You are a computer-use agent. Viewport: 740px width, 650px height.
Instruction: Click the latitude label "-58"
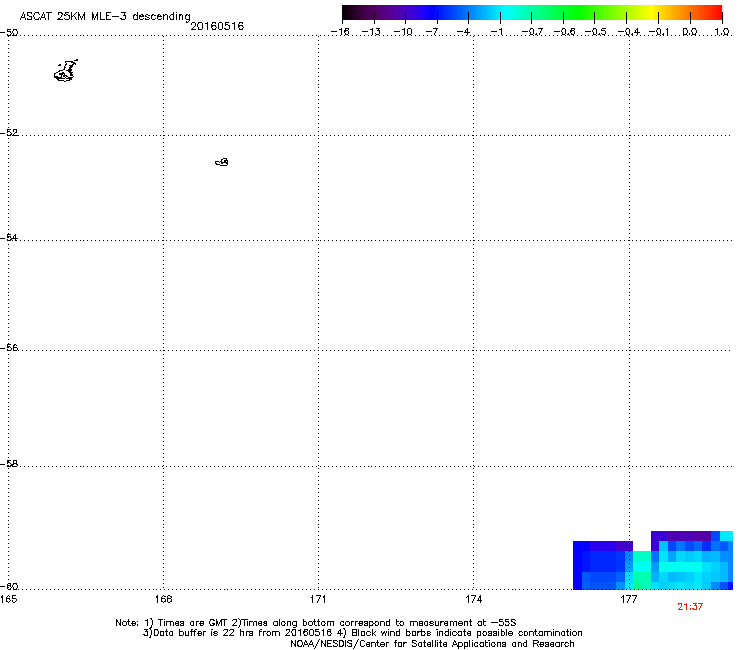tap(9, 464)
